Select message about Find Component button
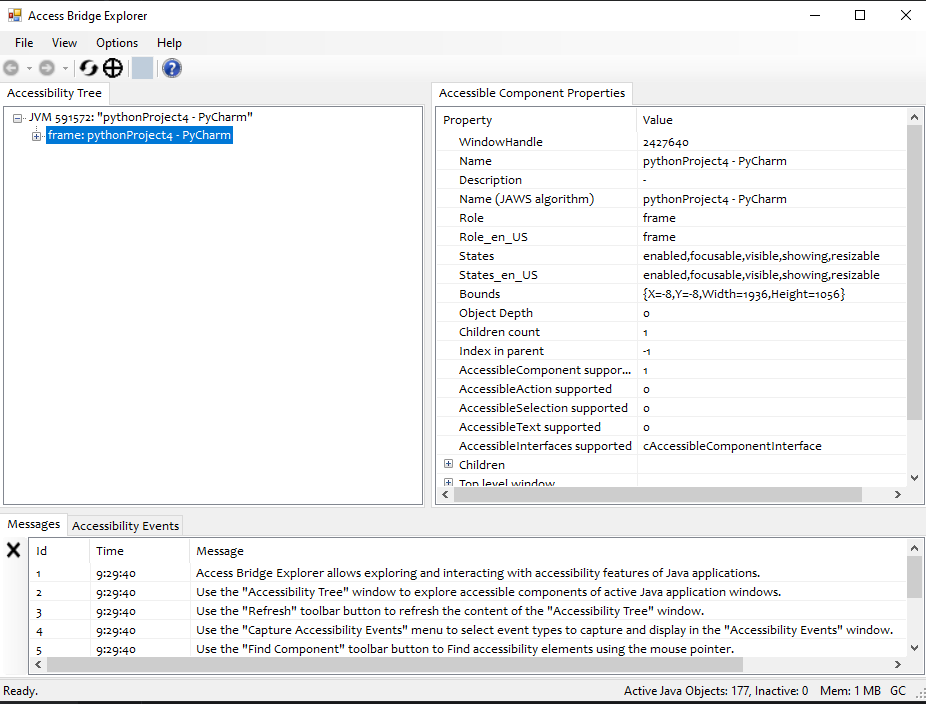This screenshot has width=926, height=704. 468,649
